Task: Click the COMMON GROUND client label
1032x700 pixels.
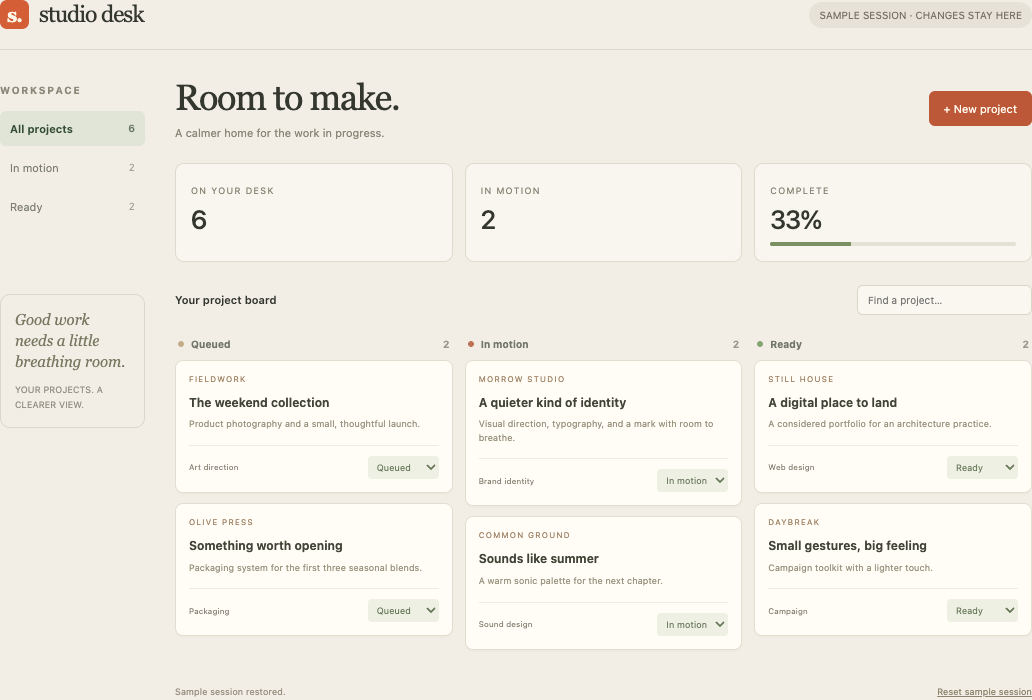Action: 525,536
